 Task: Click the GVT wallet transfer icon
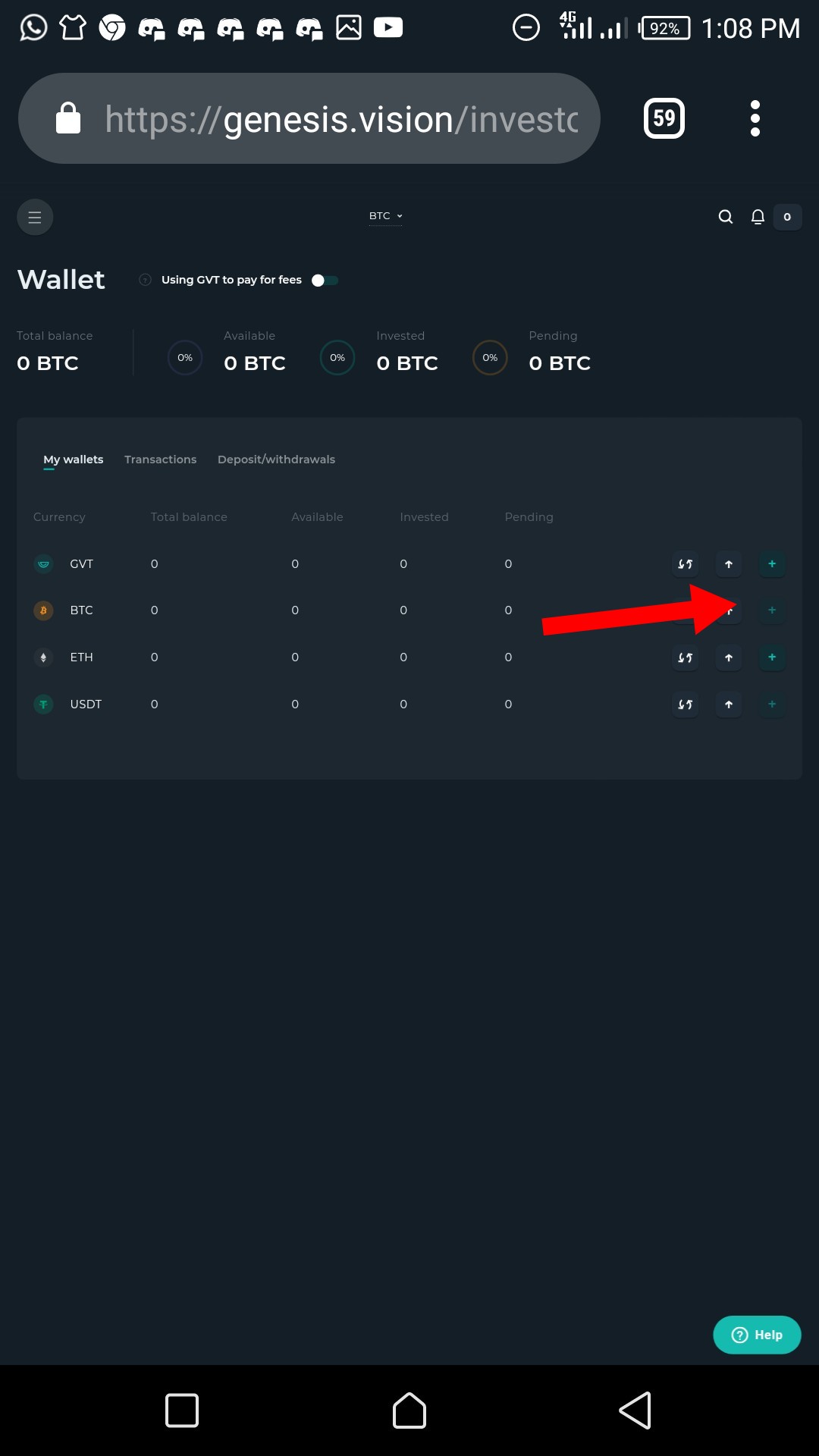tap(686, 563)
